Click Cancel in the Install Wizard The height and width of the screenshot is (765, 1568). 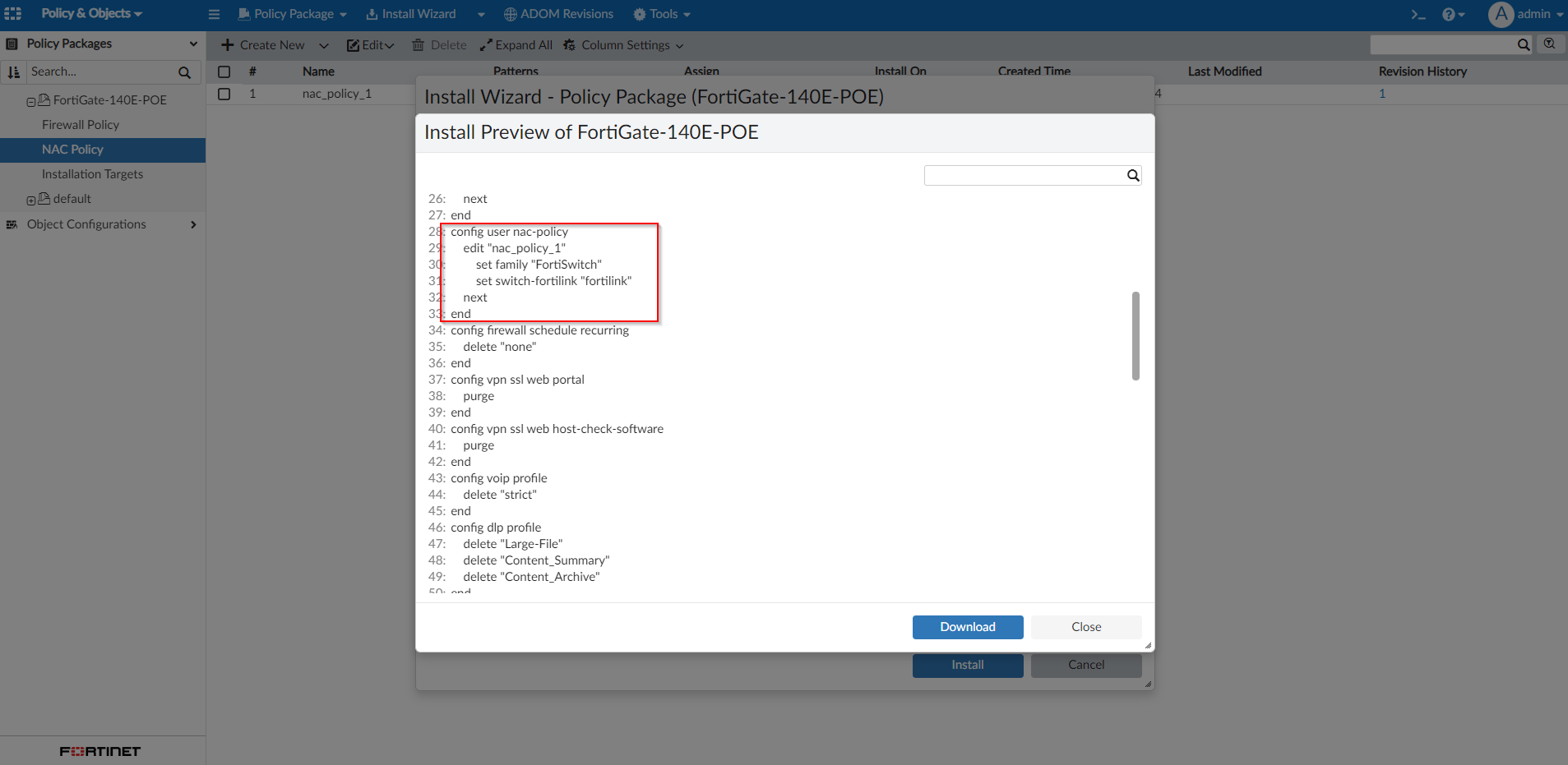[1086, 665]
